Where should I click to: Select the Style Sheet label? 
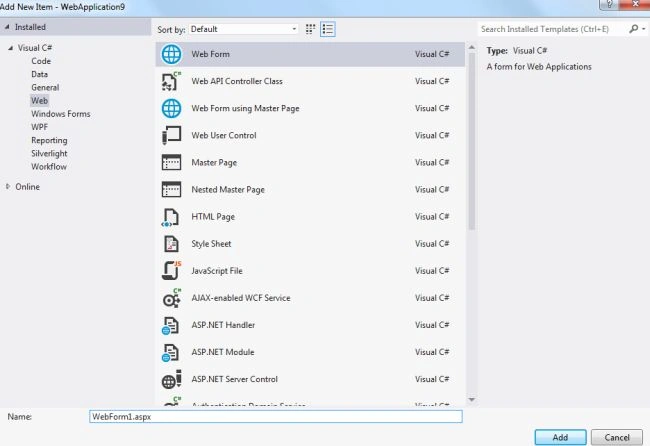point(211,244)
